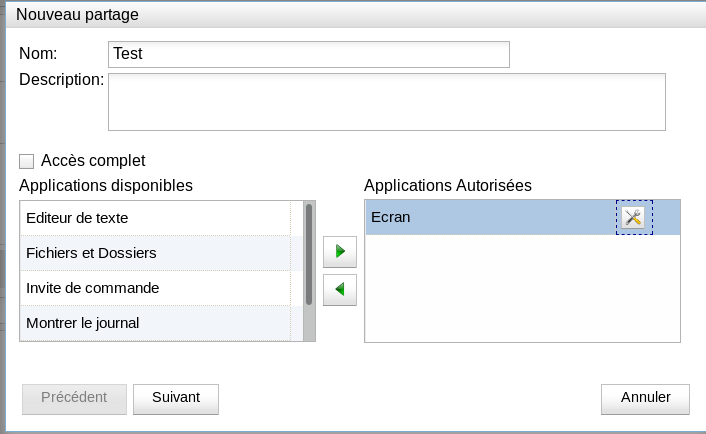
Task: Open the Ecran settings tools icon
Action: click(x=633, y=217)
